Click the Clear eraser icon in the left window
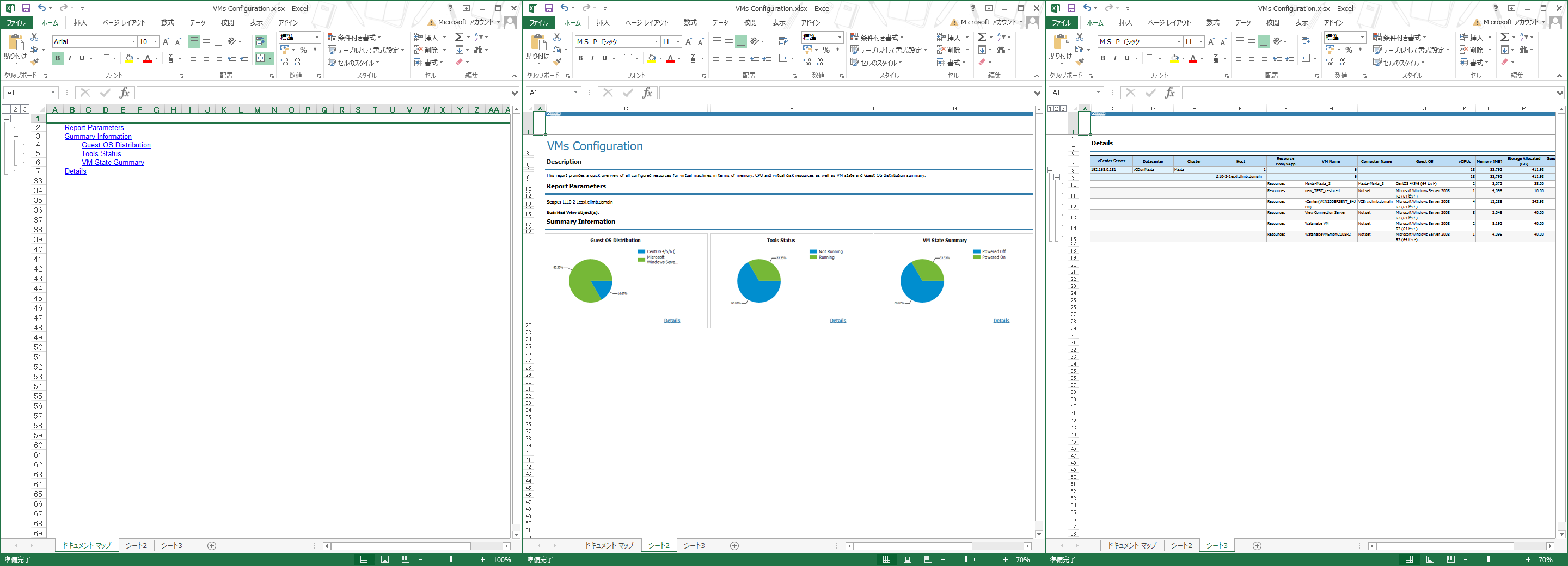 (460, 62)
